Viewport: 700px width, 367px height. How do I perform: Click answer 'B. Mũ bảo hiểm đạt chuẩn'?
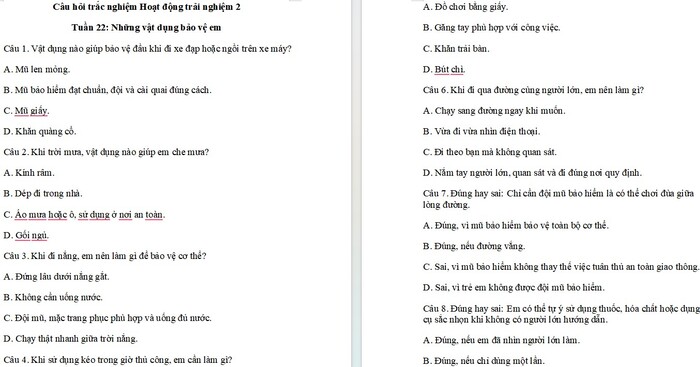107,90
